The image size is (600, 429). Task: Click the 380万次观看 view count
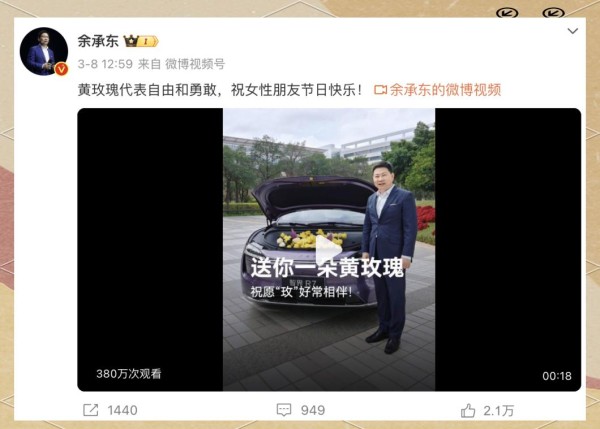[x=129, y=374]
